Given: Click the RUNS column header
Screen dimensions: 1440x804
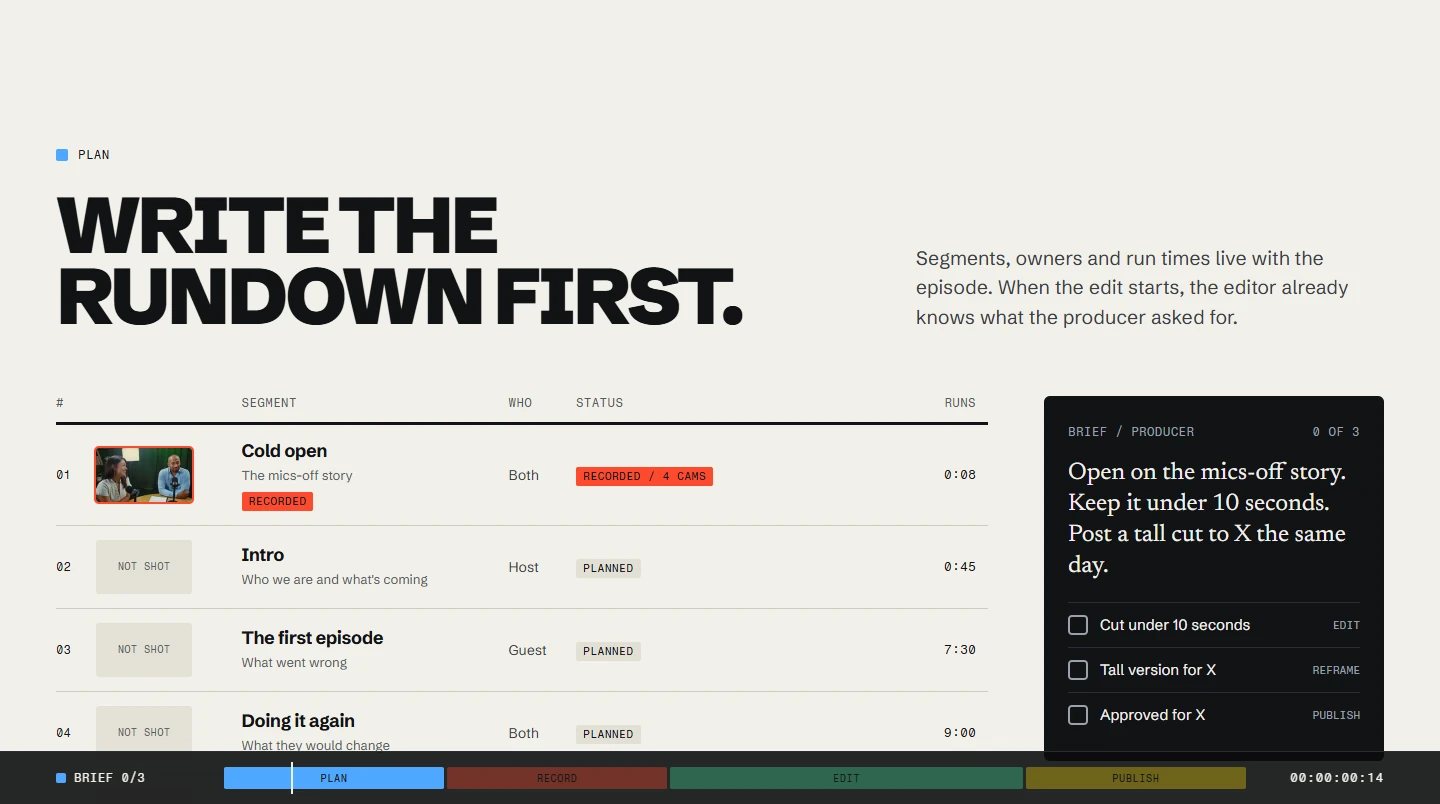Looking at the screenshot, I should [x=960, y=403].
